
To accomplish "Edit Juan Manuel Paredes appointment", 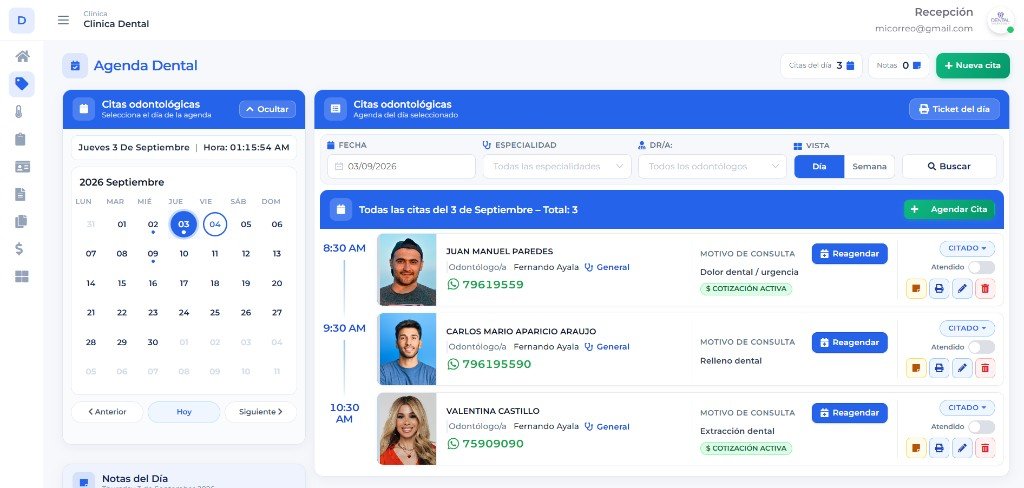I will pos(962,288).
